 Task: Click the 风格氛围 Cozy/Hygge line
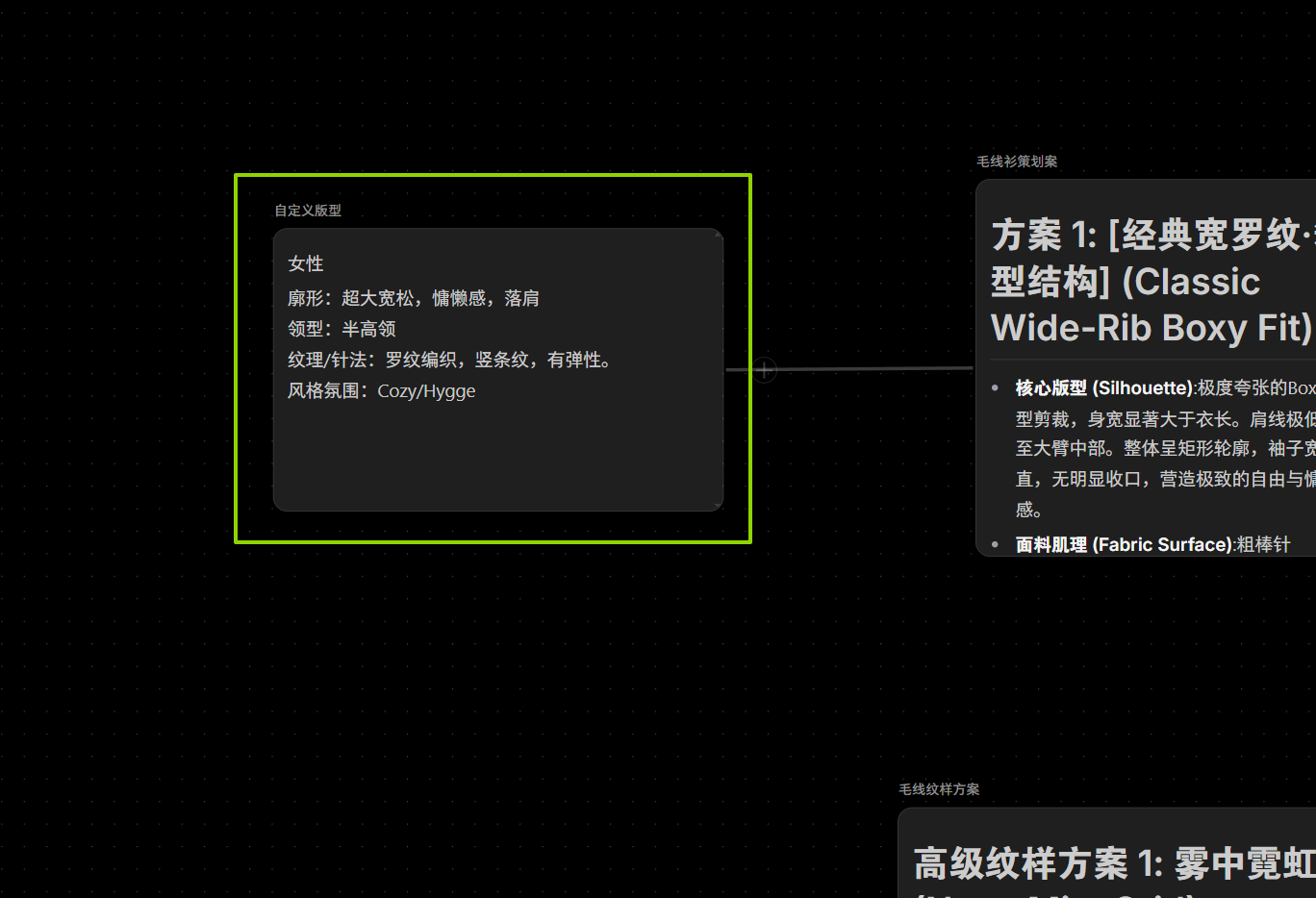tap(381, 391)
